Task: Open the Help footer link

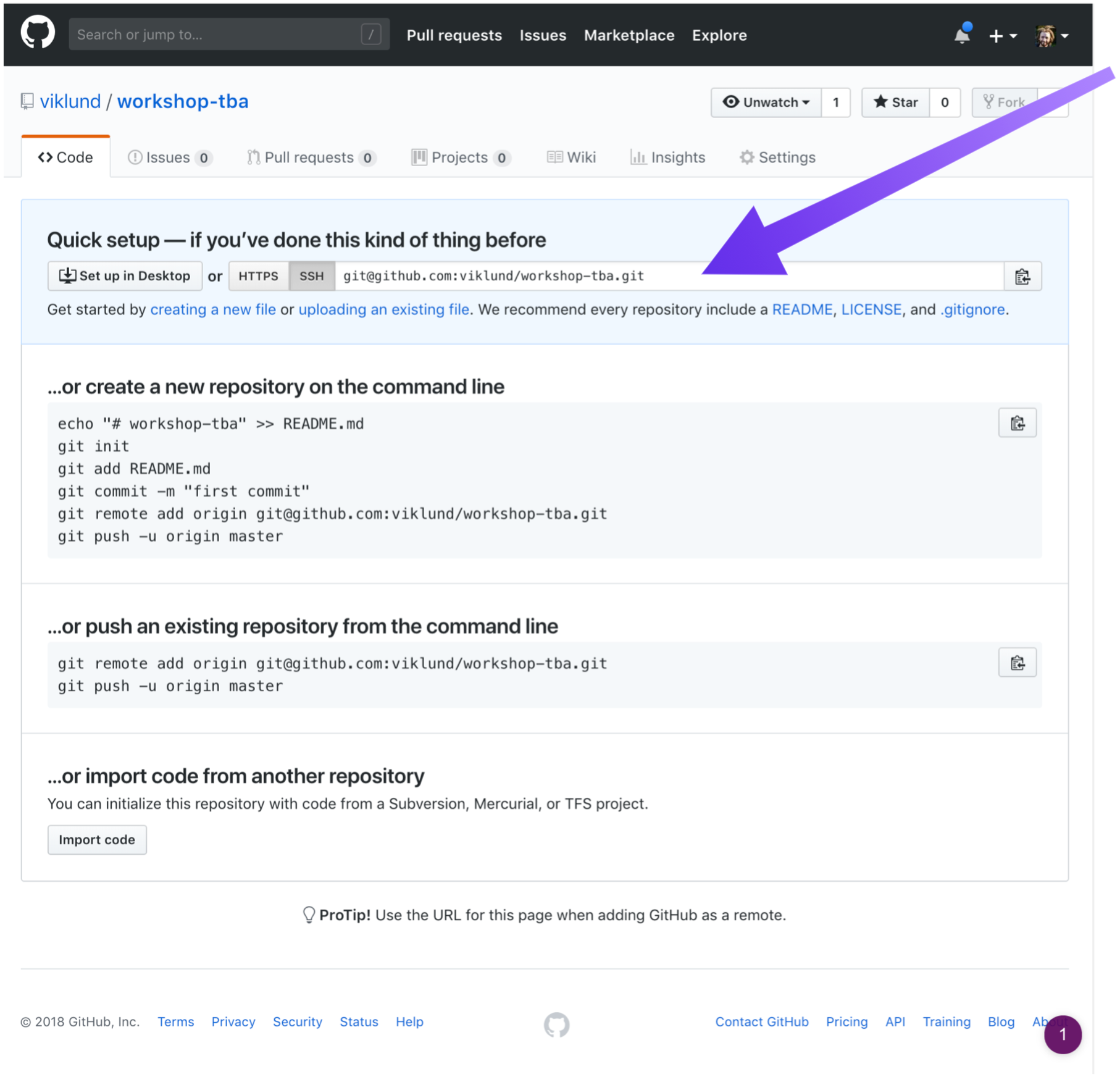Action: 409,1022
